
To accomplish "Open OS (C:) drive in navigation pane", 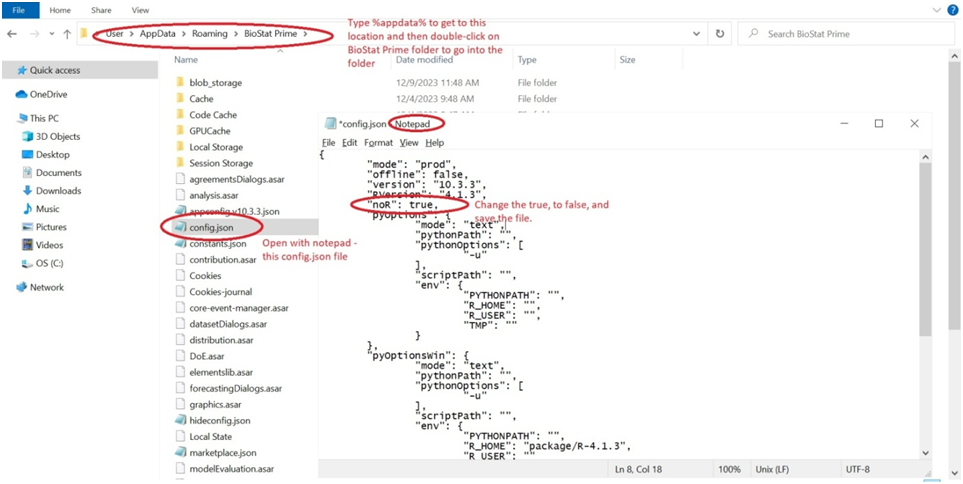I will point(49,263).
